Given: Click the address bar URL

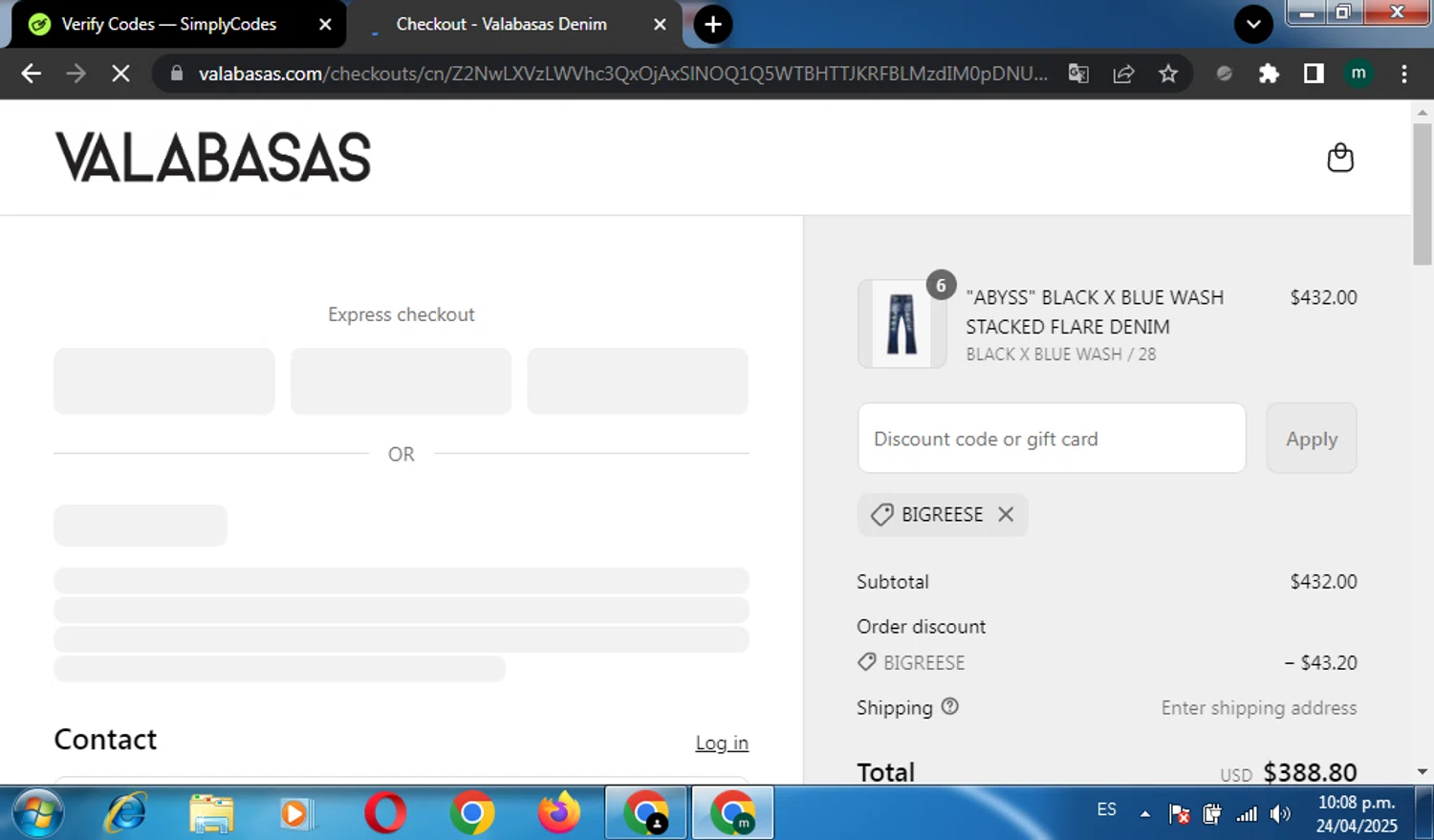Looking at the screenshot, I should point(621,74).
